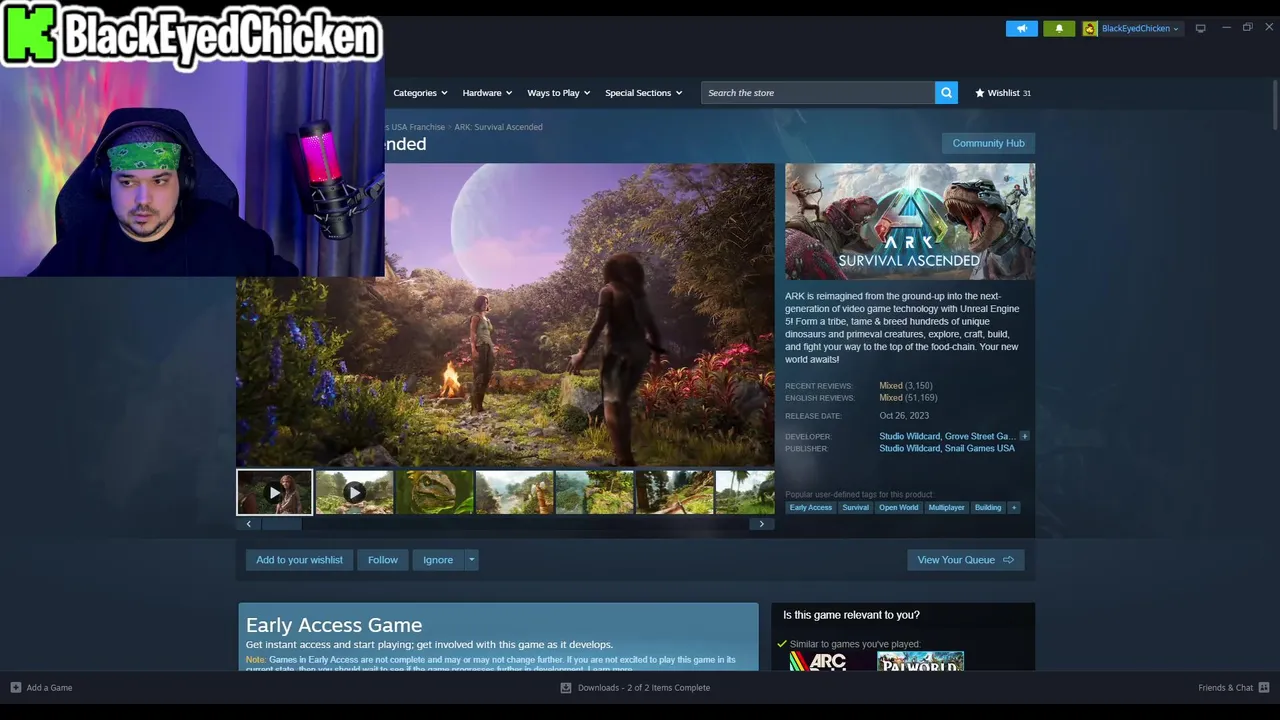
Task: Click View Your Queue button
Action: tap(966, 560)
